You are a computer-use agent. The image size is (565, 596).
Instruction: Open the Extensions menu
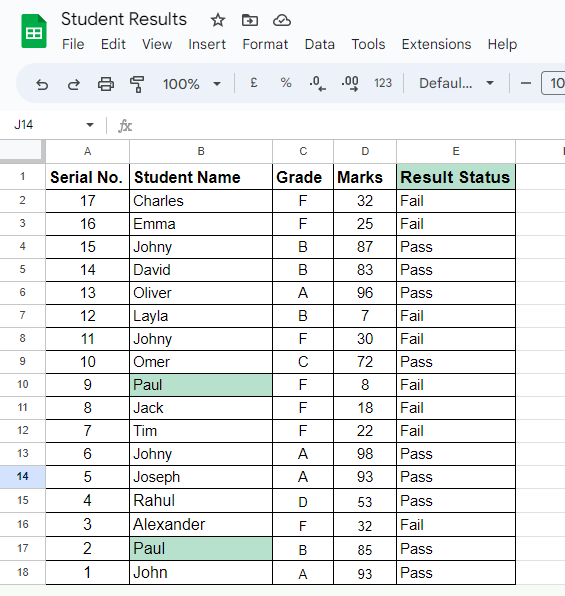point(436,44)
